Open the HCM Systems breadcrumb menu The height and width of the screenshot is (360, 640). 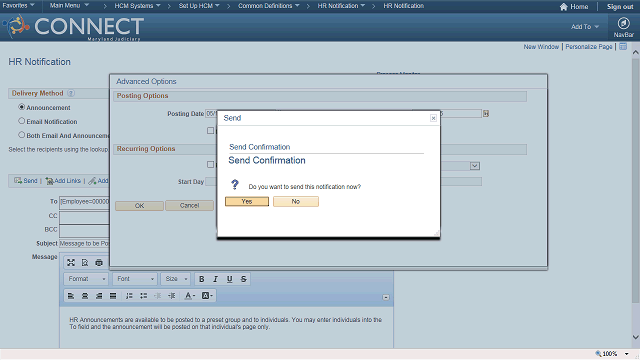138,6
